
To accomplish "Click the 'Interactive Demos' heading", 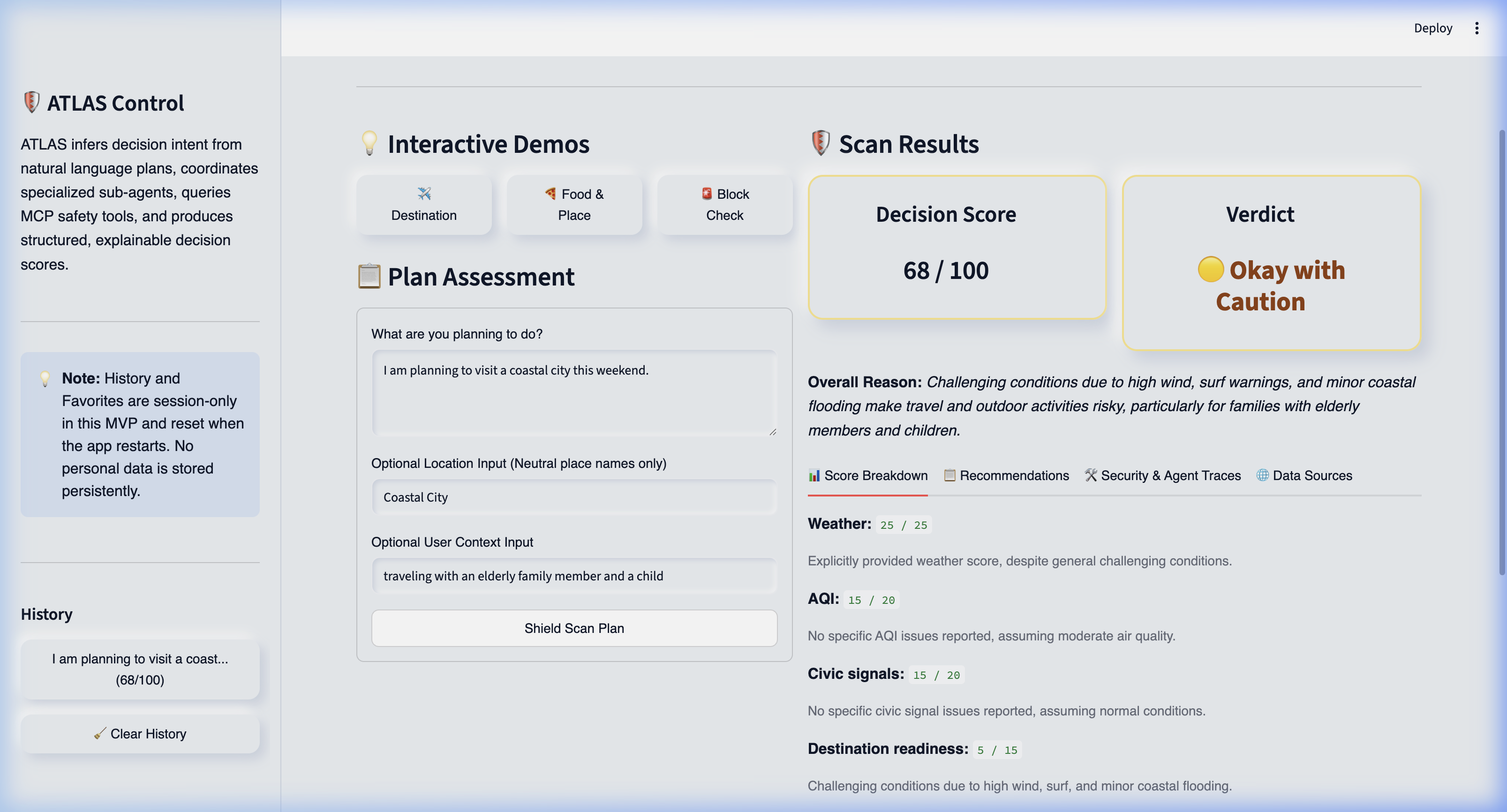I will (x=489, y=144).
